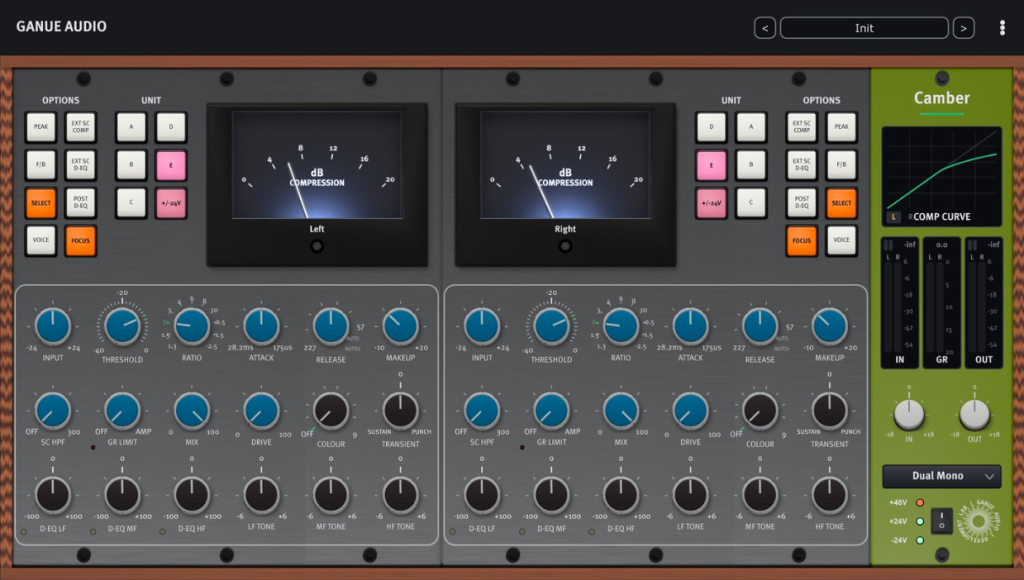Click the left channel D-EQ LF knob
The width and height of the screenshot is (1024, 580).
tap(53, 495)
